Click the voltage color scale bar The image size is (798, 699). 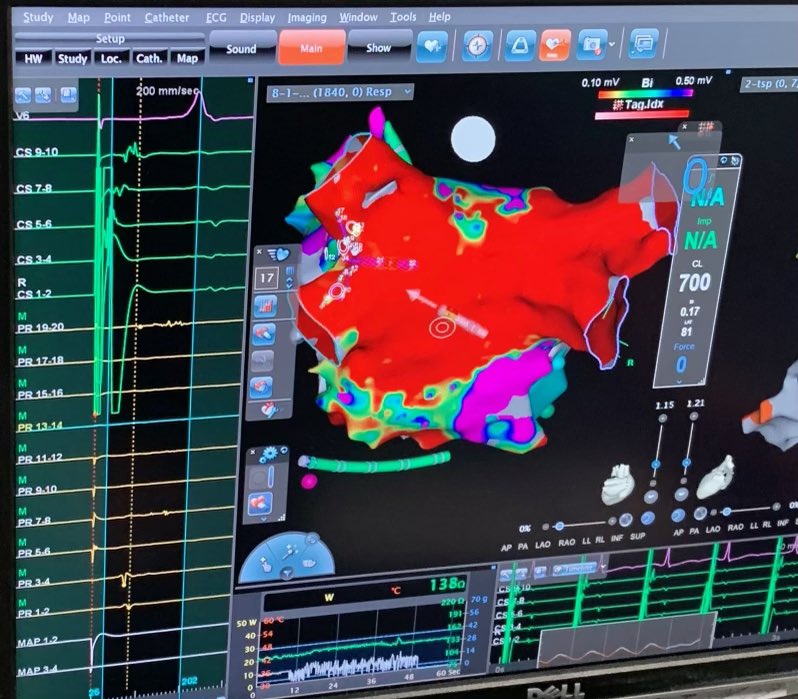point(645,93)
